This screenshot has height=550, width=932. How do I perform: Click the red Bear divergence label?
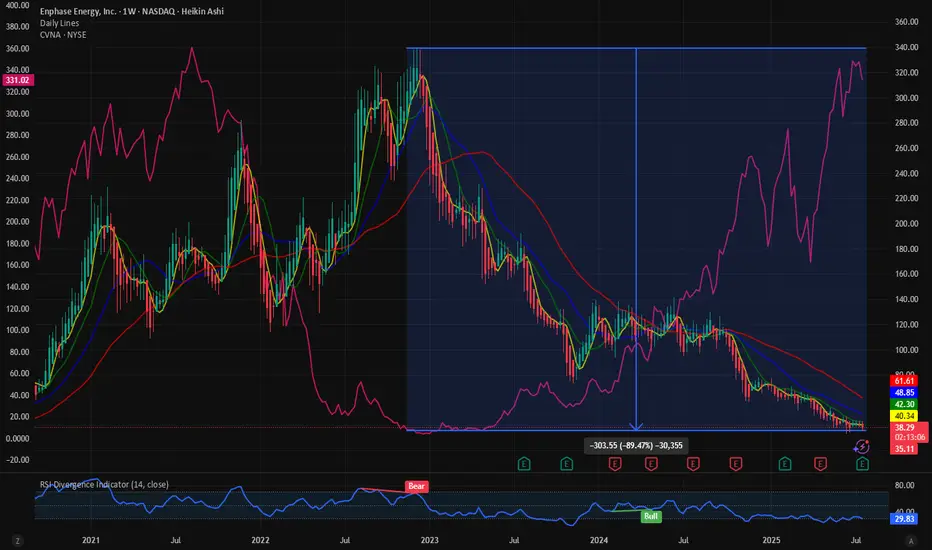click(416, 486)
